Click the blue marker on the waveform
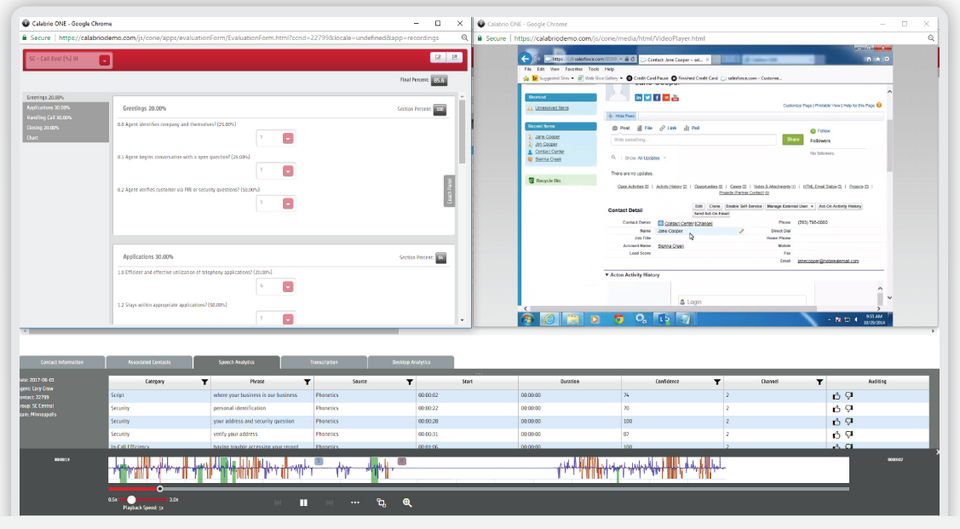 pos(319,460)
